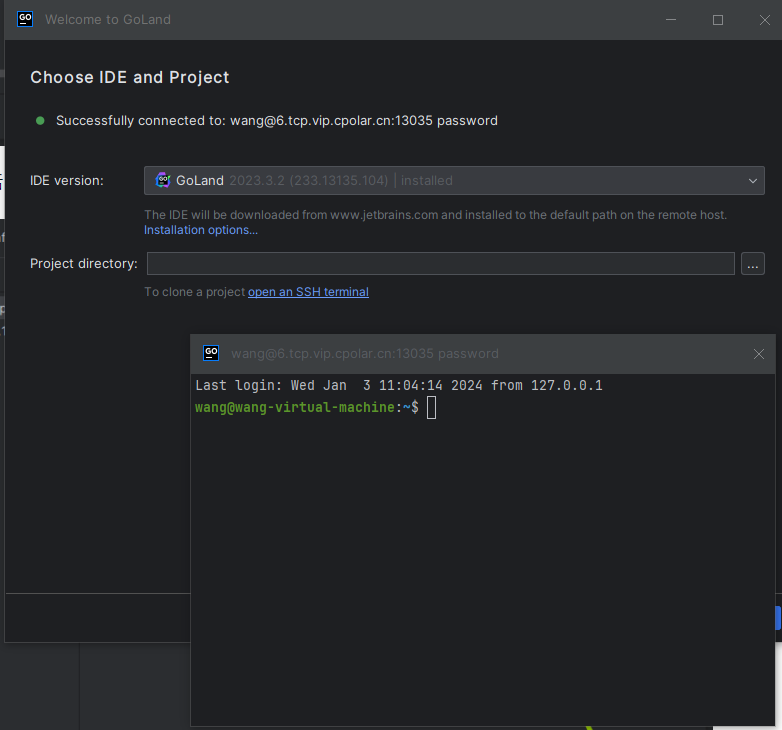
Task: Close the SSH terminal popup window
Action: point(759,354)
